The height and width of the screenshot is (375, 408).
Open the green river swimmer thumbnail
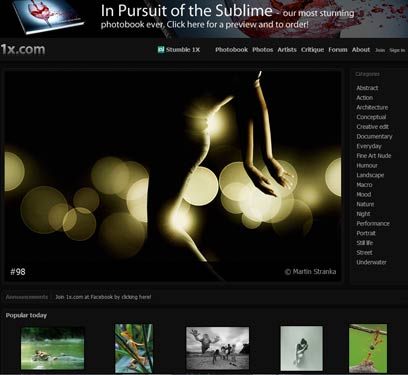pyautogui.click(x=53, y=348)
